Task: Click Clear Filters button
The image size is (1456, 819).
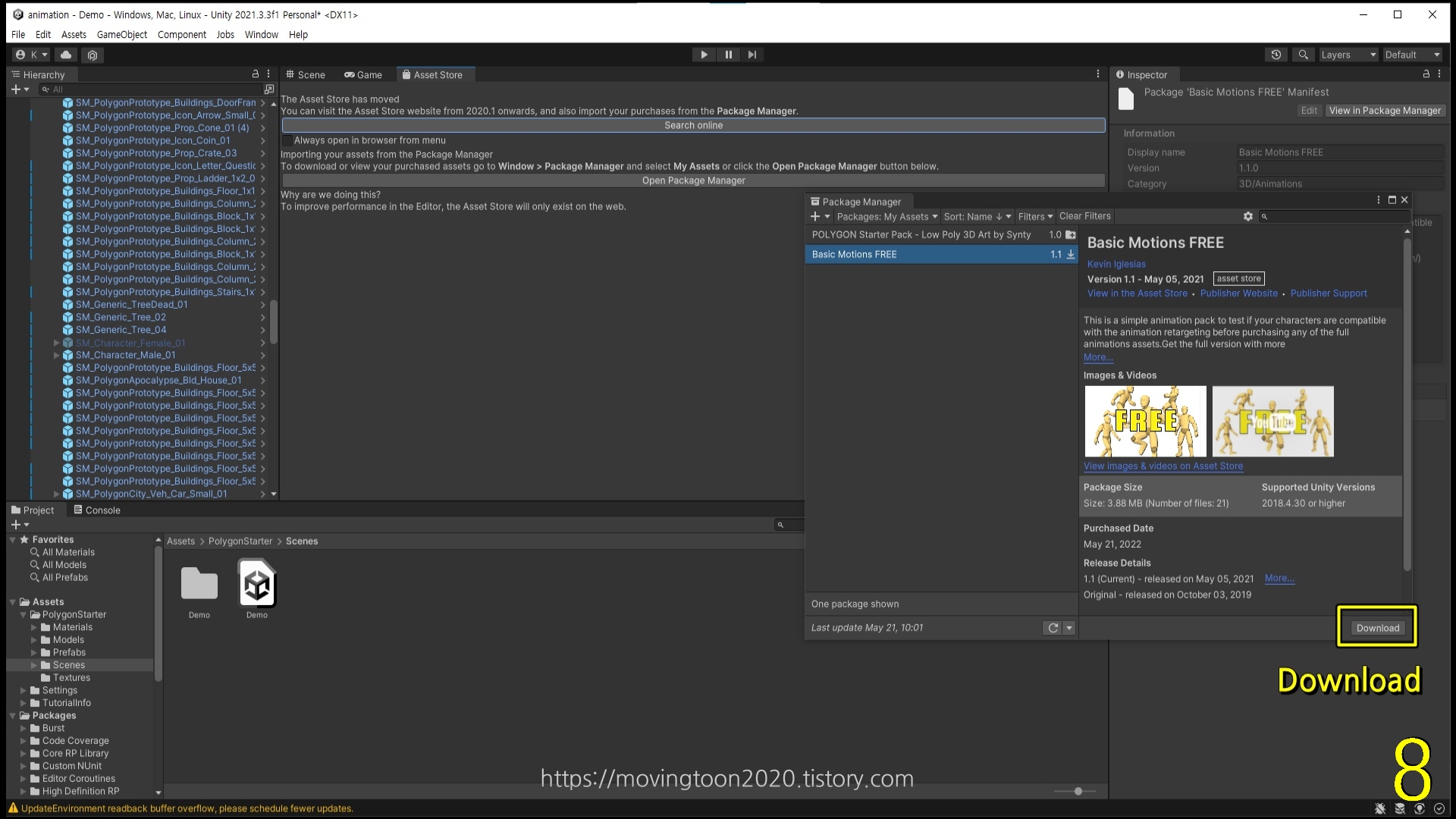Action: click(x=1084, y=216)
